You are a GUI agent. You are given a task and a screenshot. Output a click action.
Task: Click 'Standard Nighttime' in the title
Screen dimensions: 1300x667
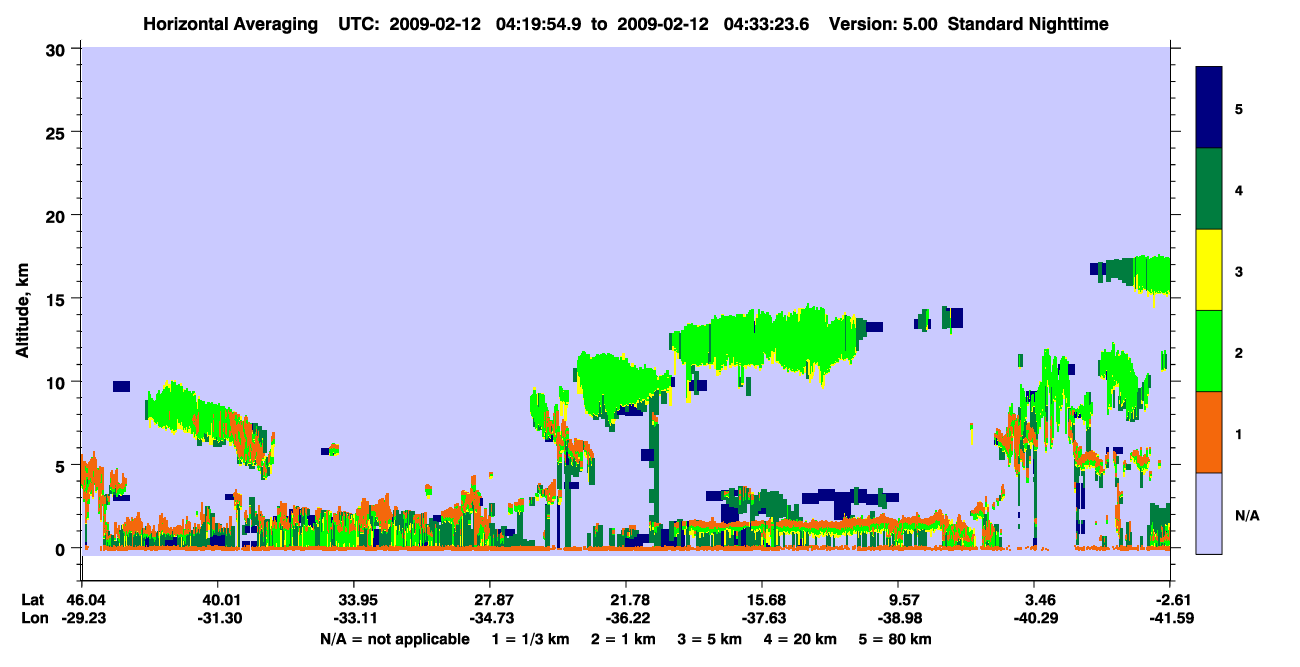click(x=1029, y=23)
